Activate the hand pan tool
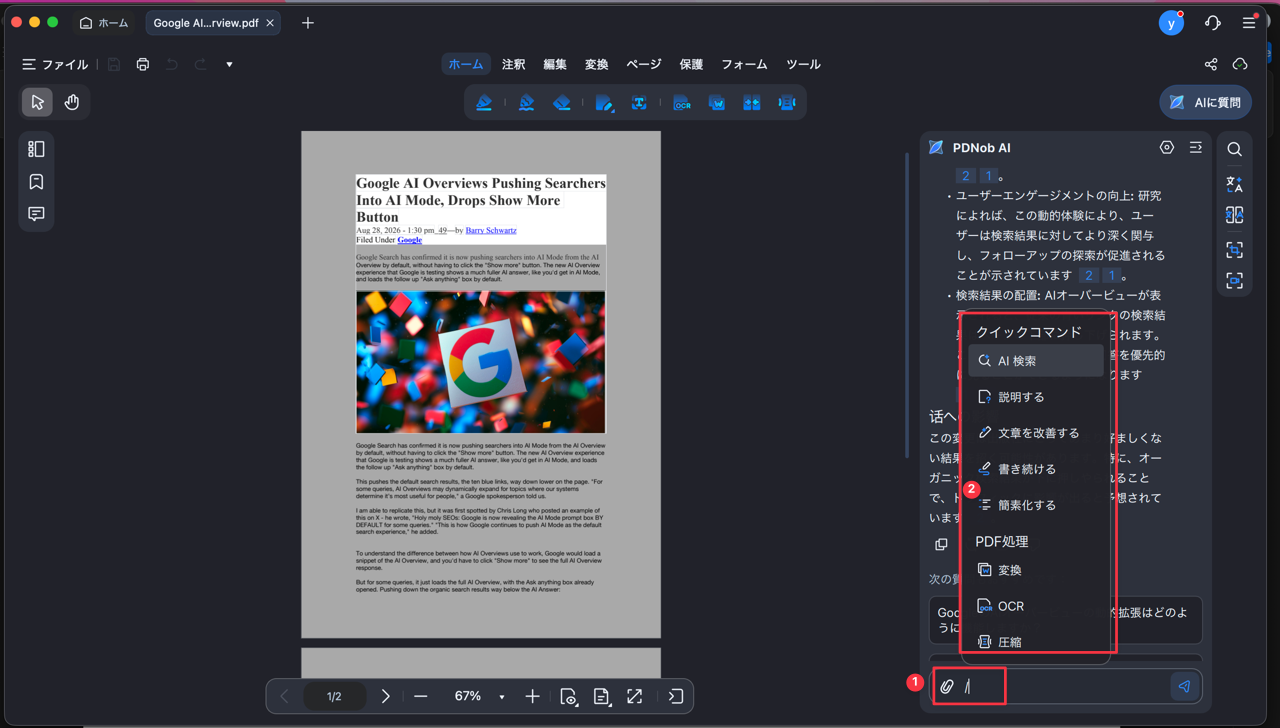 (72, 102)
